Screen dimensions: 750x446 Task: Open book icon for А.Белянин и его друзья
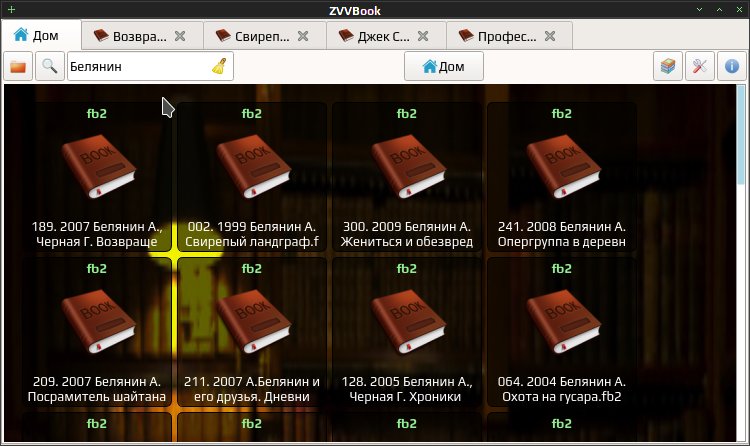click(254, 322)
